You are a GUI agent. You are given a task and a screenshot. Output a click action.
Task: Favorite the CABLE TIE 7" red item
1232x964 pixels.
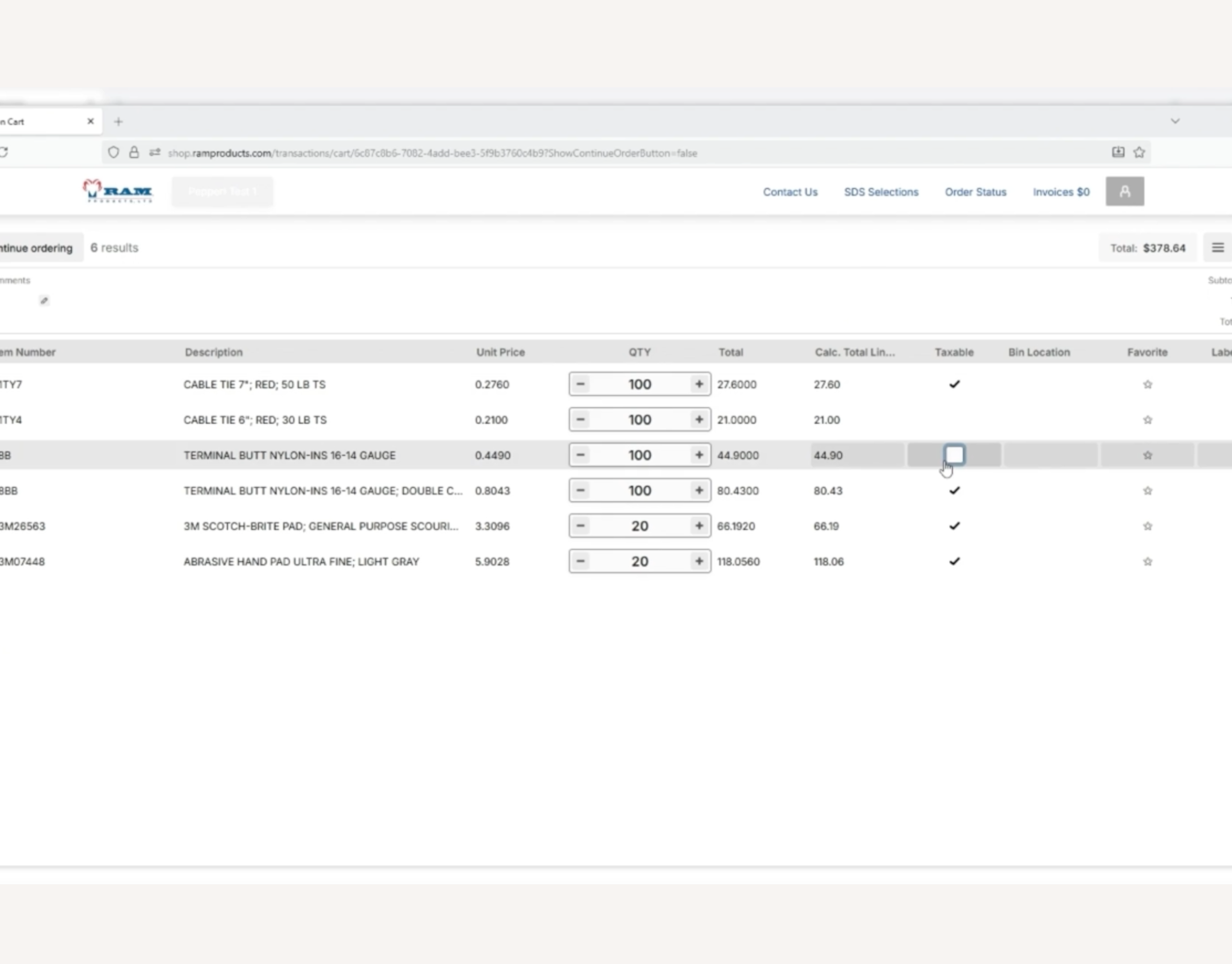[1147, 384]
